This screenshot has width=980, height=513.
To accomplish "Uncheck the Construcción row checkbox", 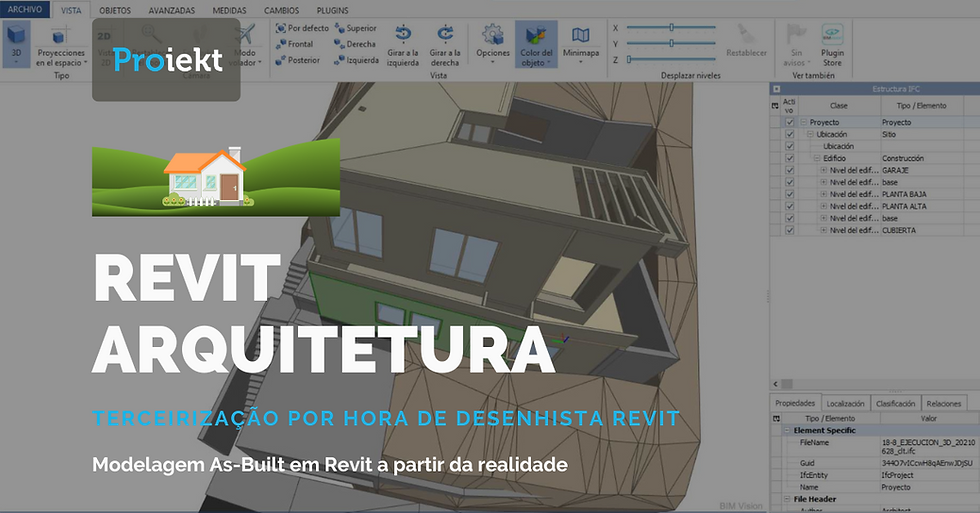I will click(789, 158).
